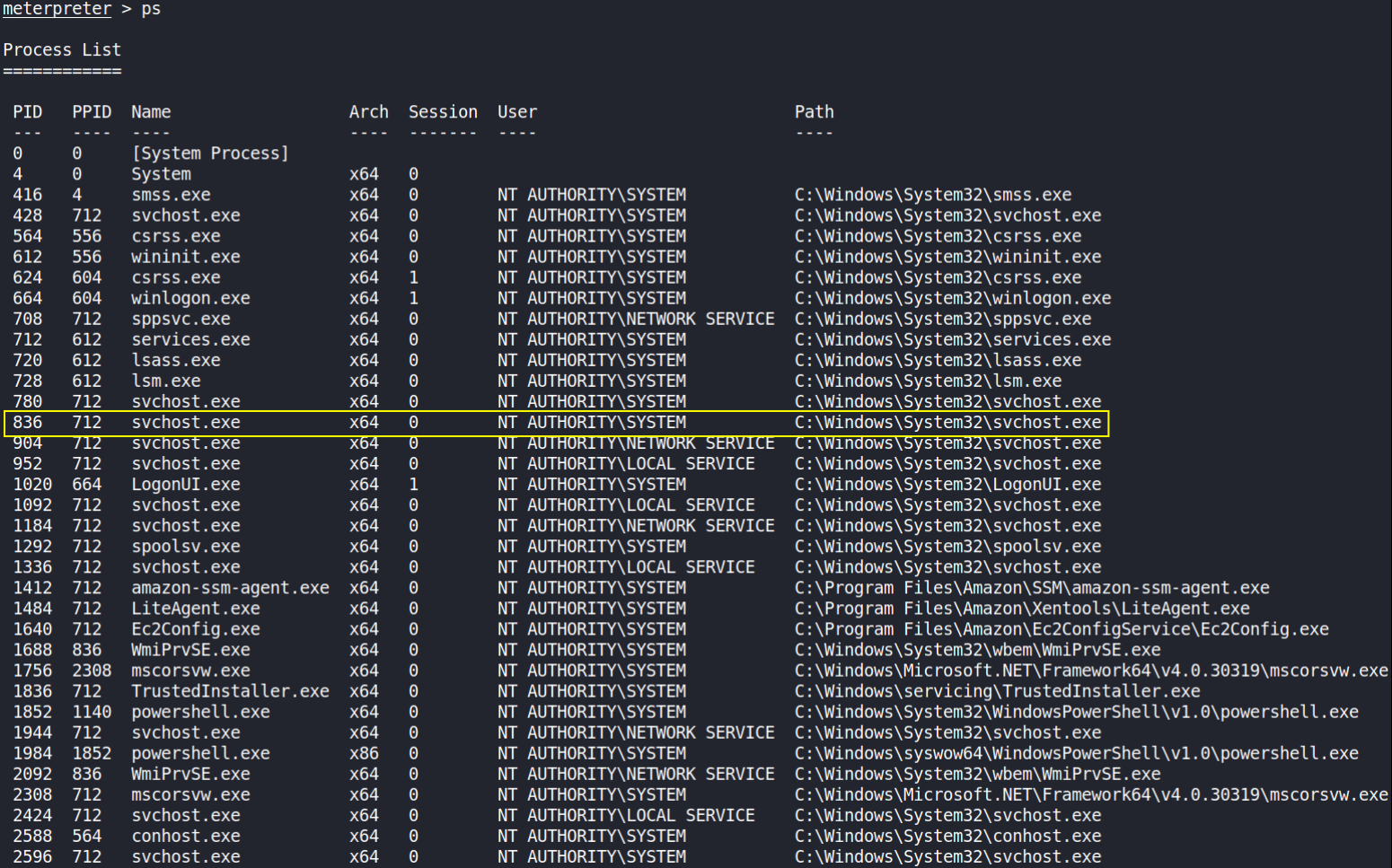Click the Name column header

point(151,112)
